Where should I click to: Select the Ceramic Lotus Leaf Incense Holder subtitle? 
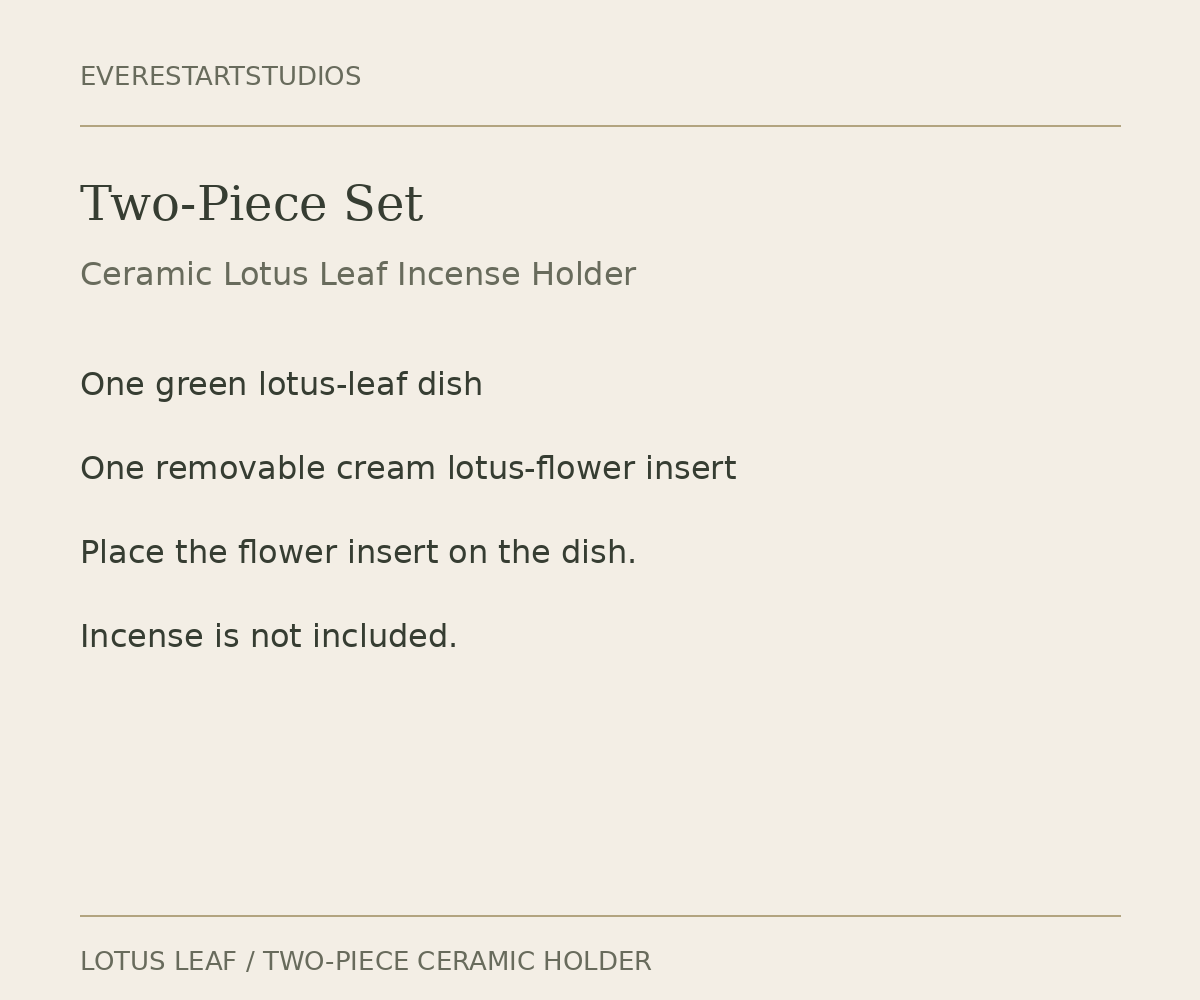click(x=358, y=275)
